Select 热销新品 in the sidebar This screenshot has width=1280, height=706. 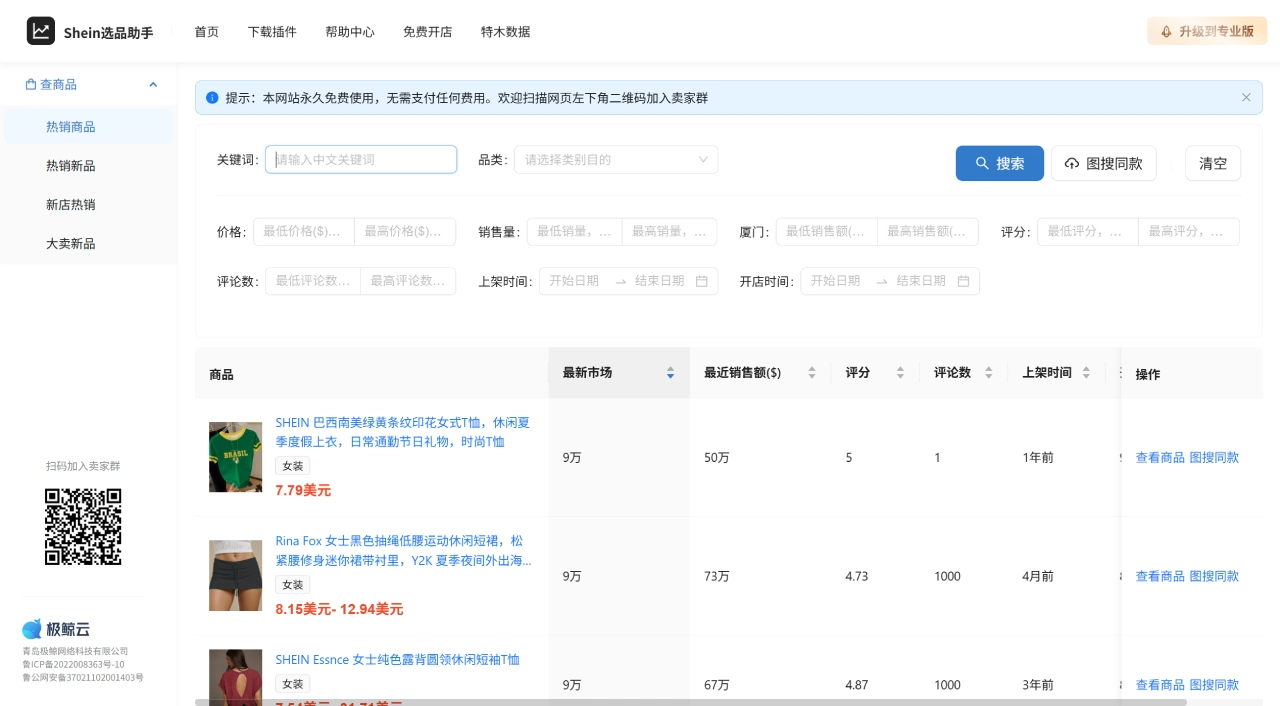click(88, 166)
